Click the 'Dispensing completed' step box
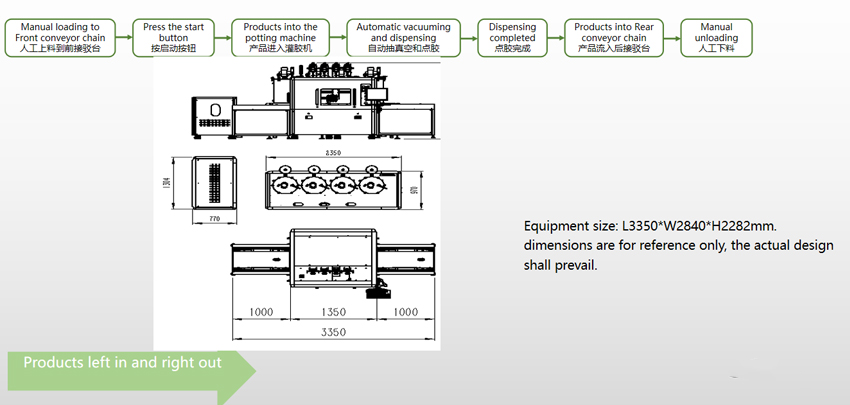 (512, 38)
